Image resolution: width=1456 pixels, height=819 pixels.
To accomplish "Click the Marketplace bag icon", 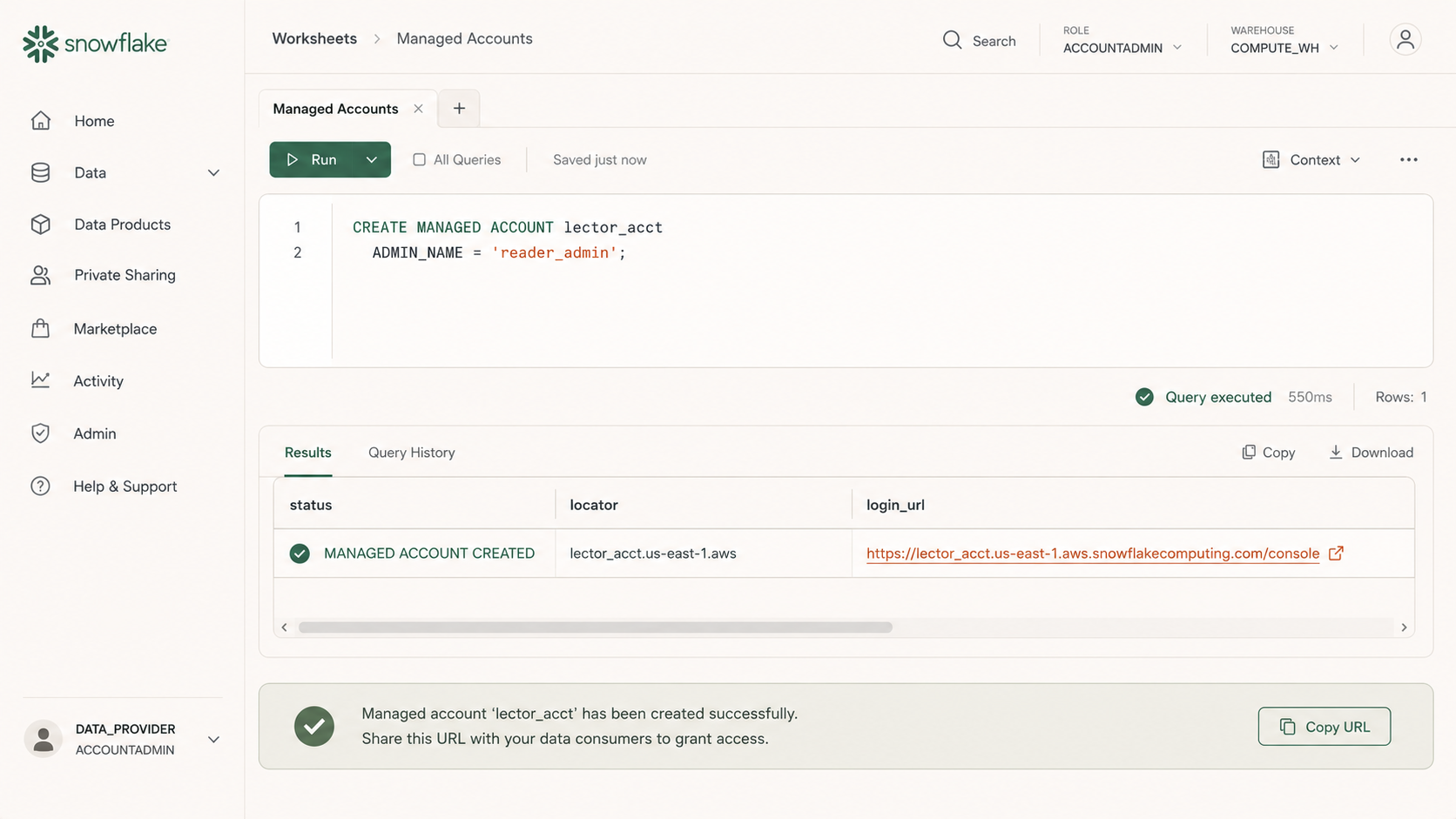I will pos(41,328).
